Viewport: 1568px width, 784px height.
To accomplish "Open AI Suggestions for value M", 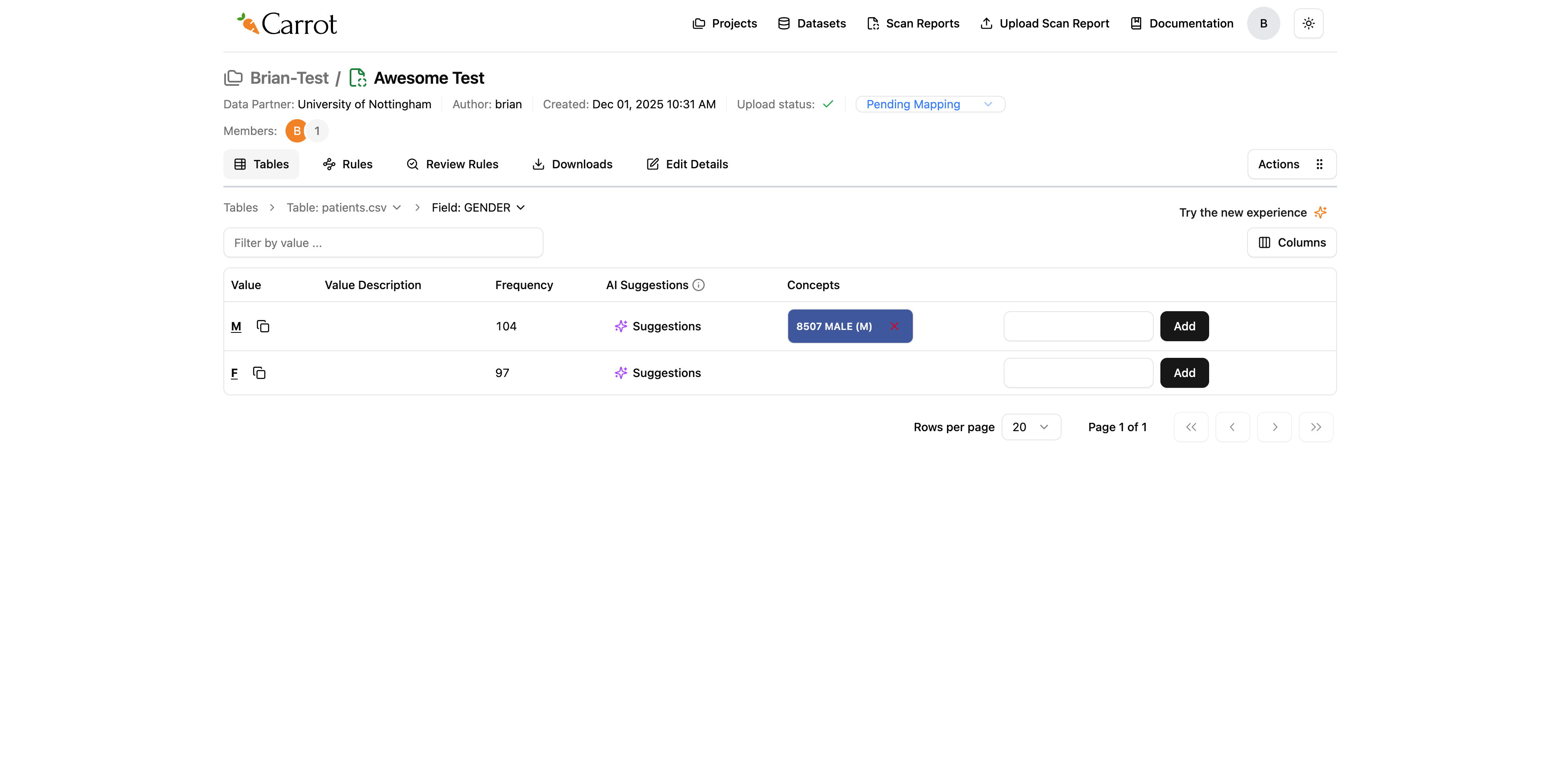I will click(x=658, y=326).
